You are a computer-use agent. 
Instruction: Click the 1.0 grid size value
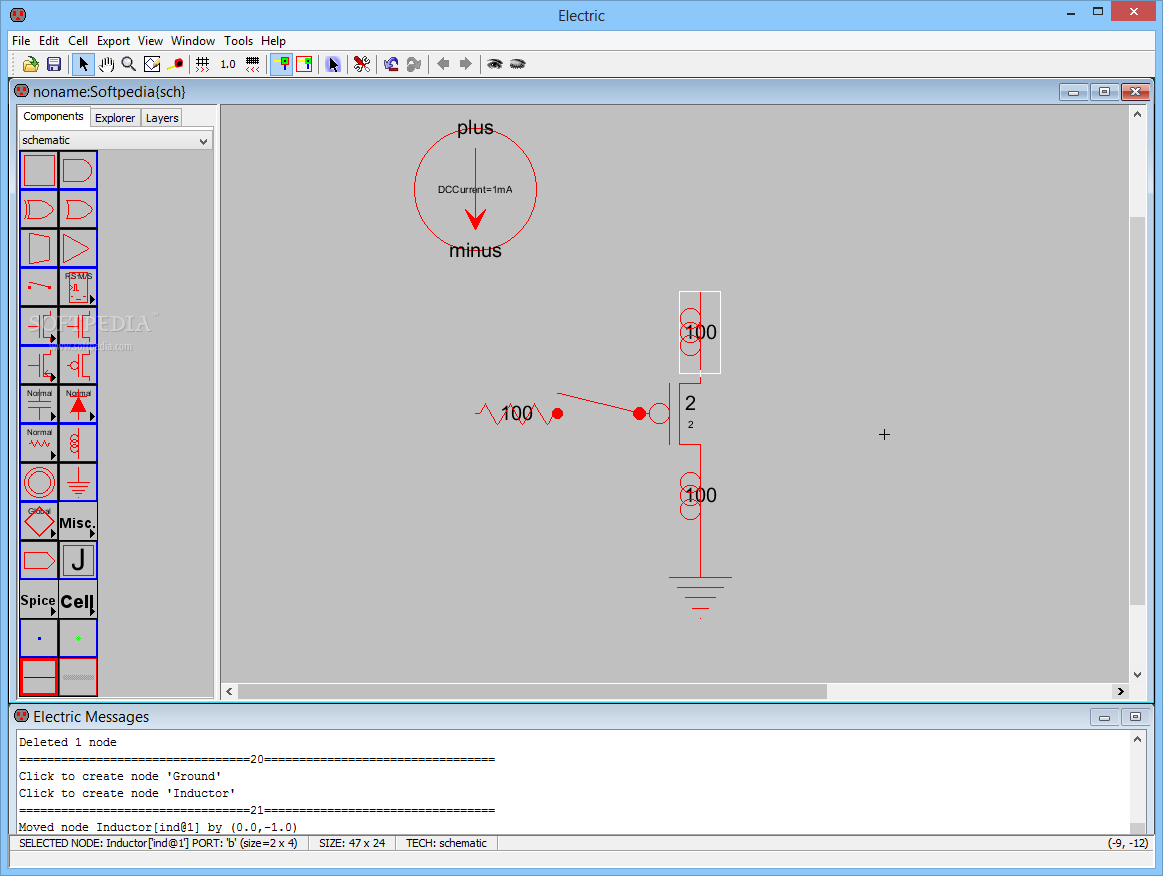[228, 65]
